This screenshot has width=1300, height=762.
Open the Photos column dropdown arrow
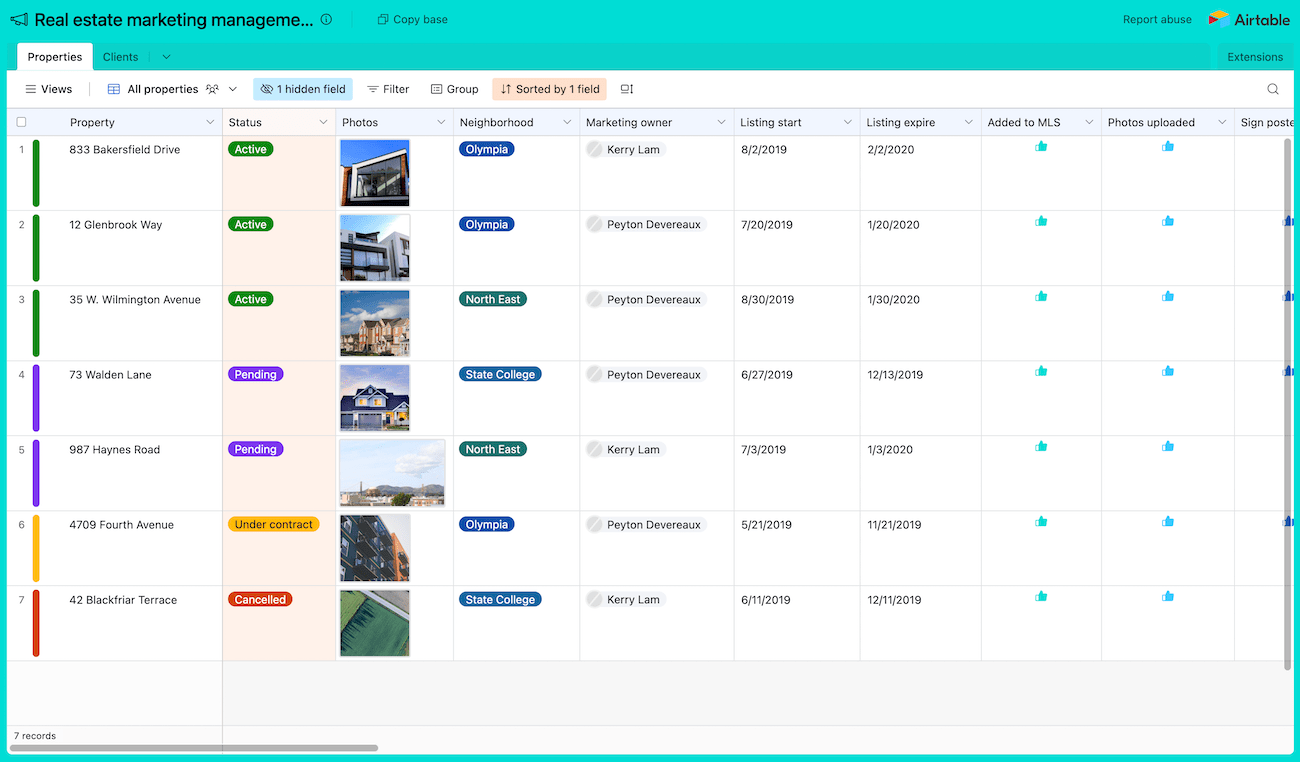[441, 122]
